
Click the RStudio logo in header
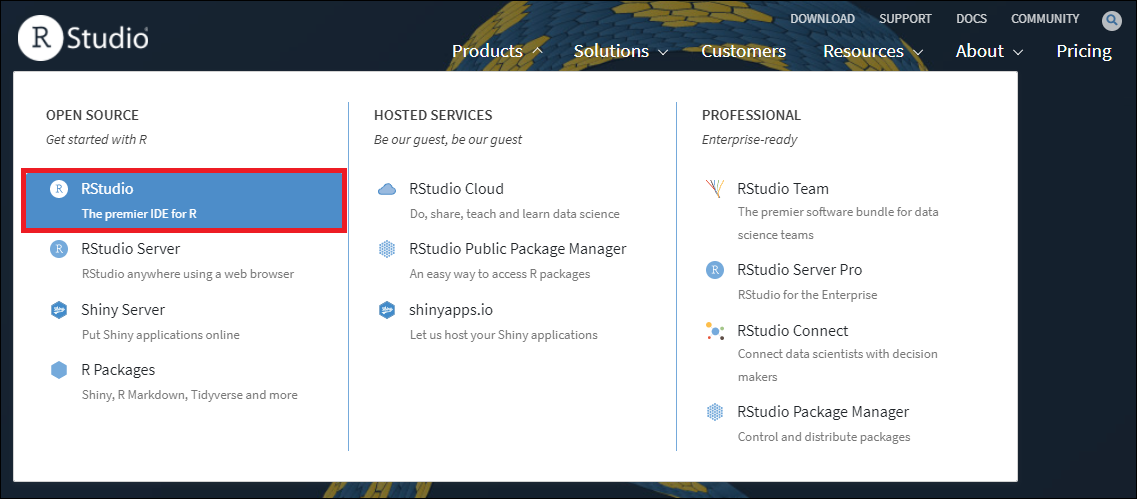click(x=83, y=38)
